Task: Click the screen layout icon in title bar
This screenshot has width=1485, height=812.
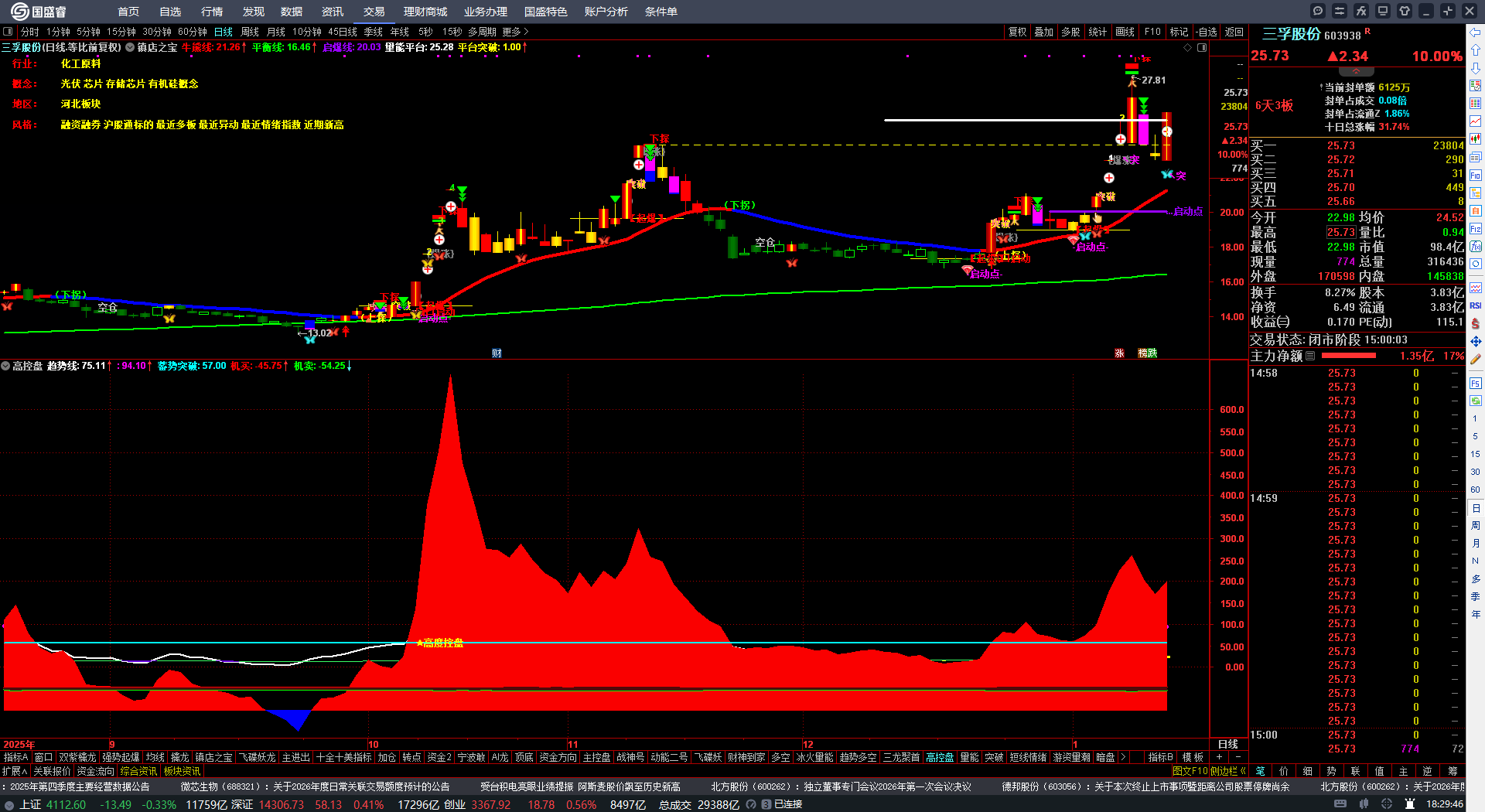Action: [1383, 11]
